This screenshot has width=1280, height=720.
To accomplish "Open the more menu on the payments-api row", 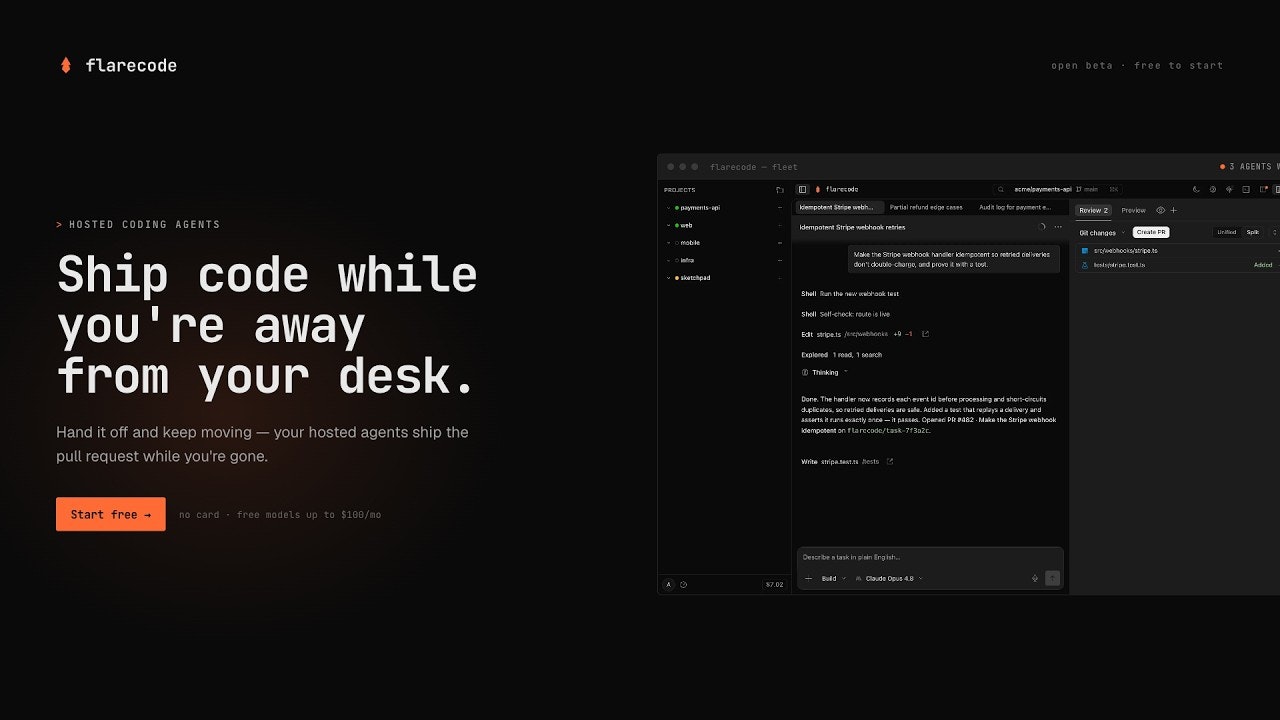I will pyautogui.click(x=780, y=208).
